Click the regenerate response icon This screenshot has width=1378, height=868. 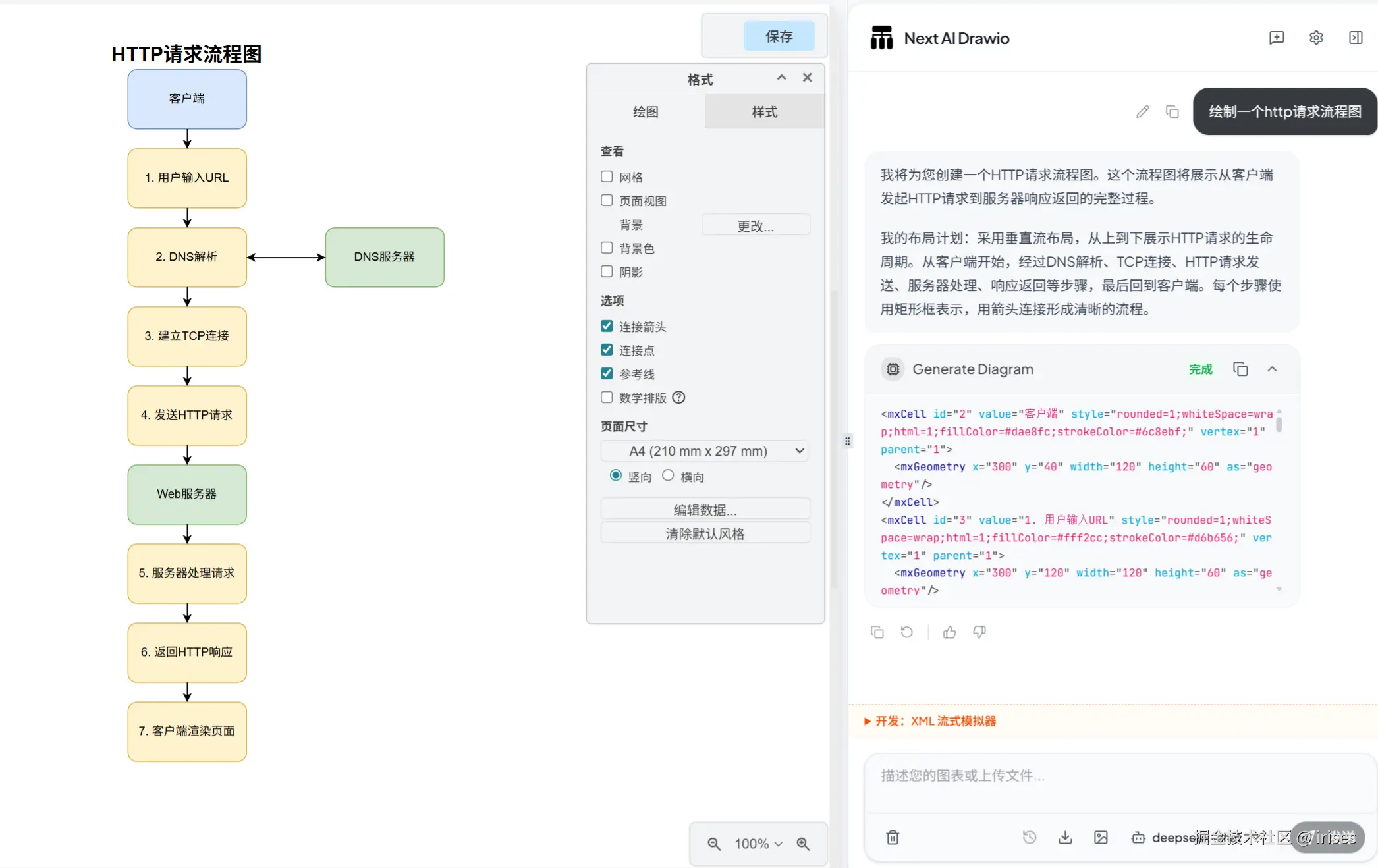(907, 632)
